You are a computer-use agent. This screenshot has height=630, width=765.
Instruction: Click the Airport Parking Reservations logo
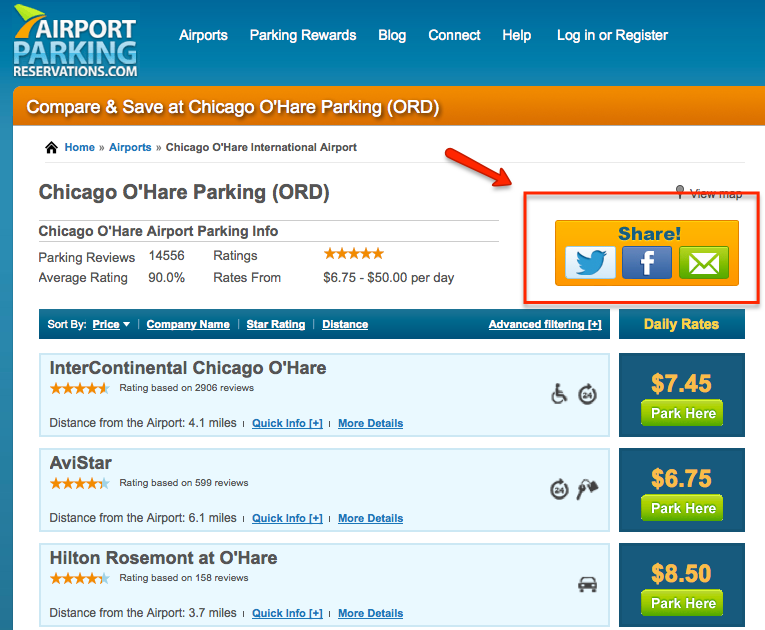[x=76, y=41]
